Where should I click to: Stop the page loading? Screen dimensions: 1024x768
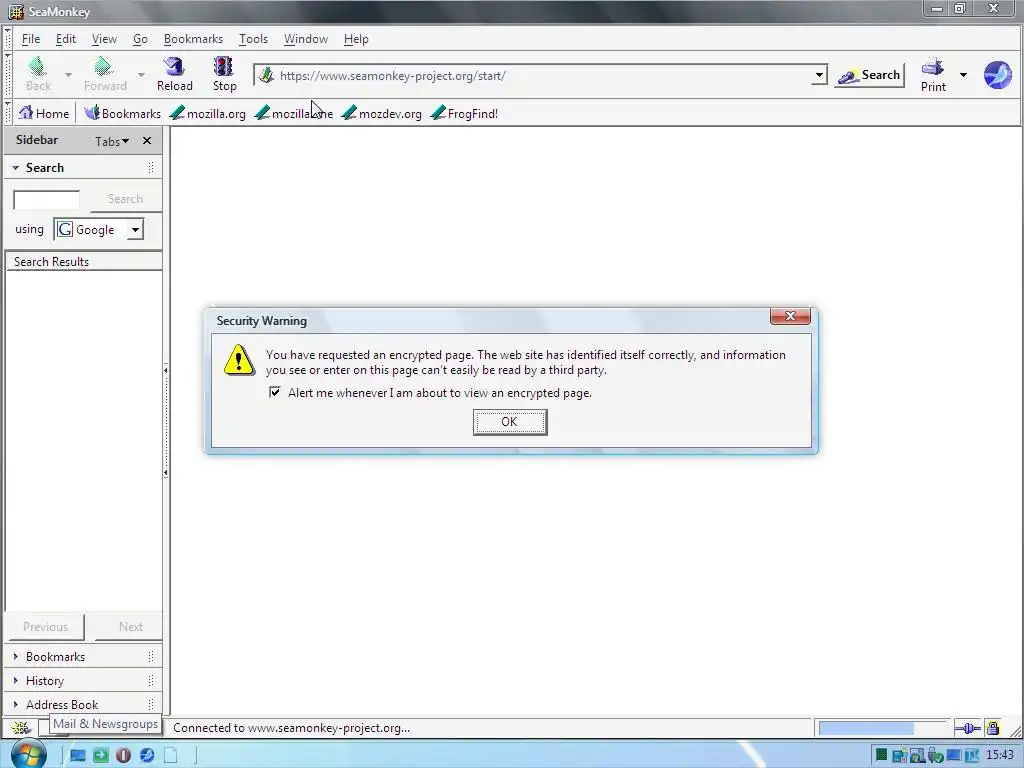tap(224, 73)
